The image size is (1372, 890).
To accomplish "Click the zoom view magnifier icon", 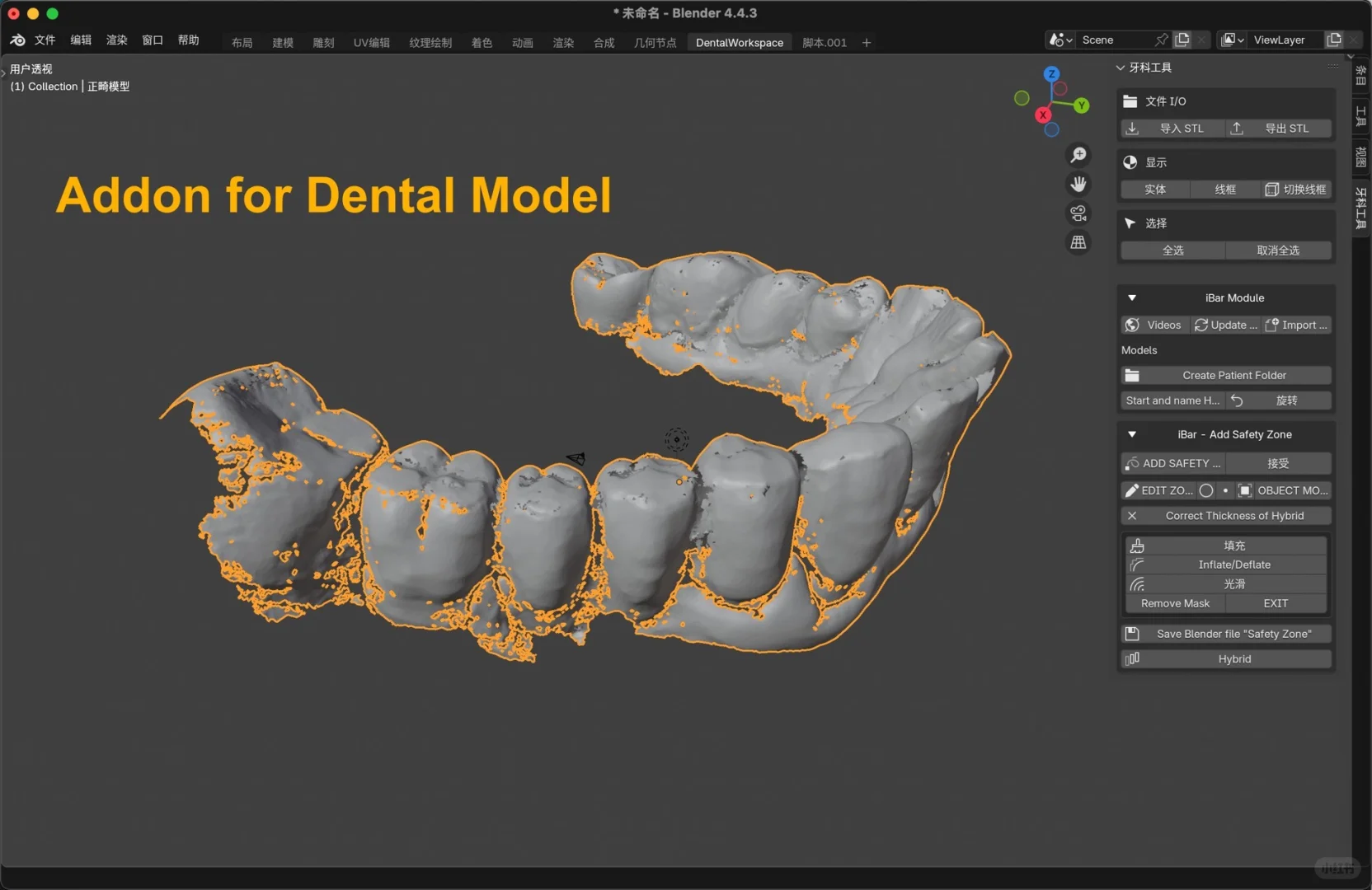I will point(1078,155).
